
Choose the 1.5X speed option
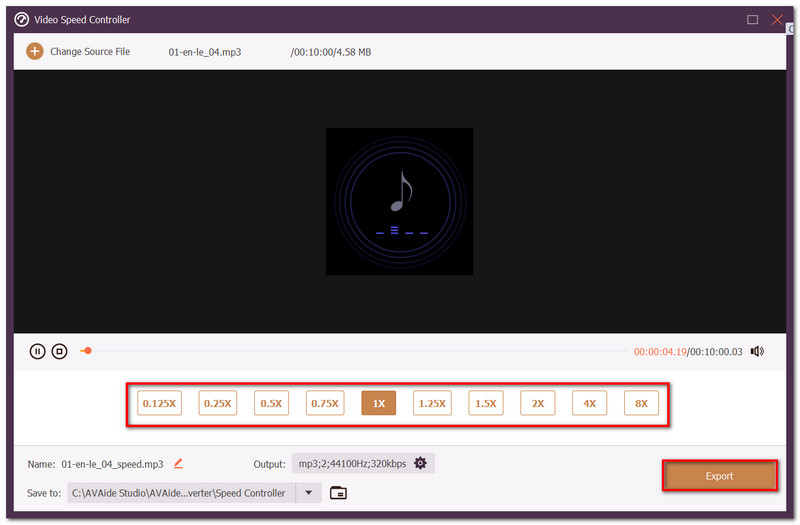pyautogui.click(x=486, y=403)
